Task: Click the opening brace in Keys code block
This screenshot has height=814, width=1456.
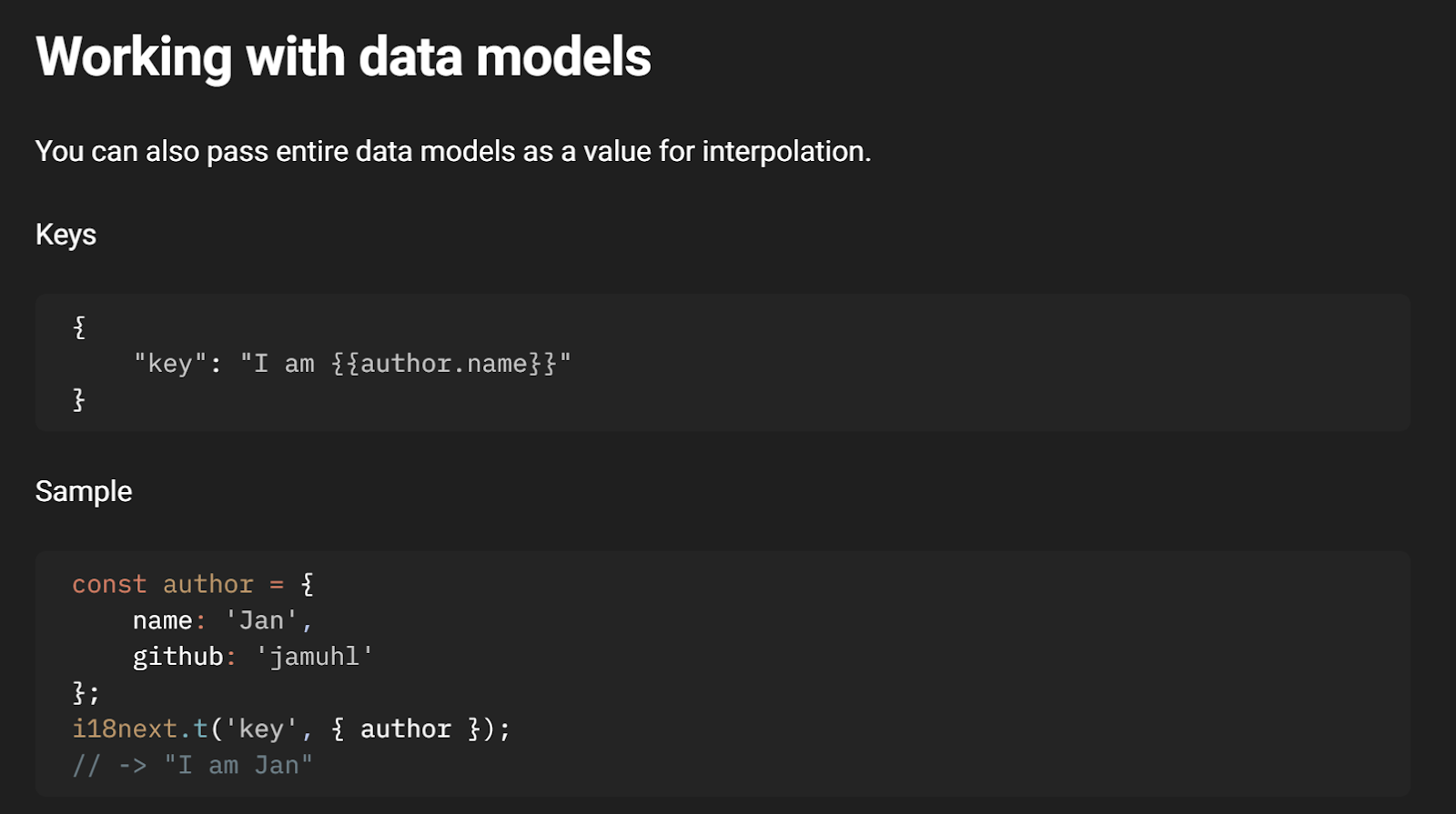Action: point(79,327)
